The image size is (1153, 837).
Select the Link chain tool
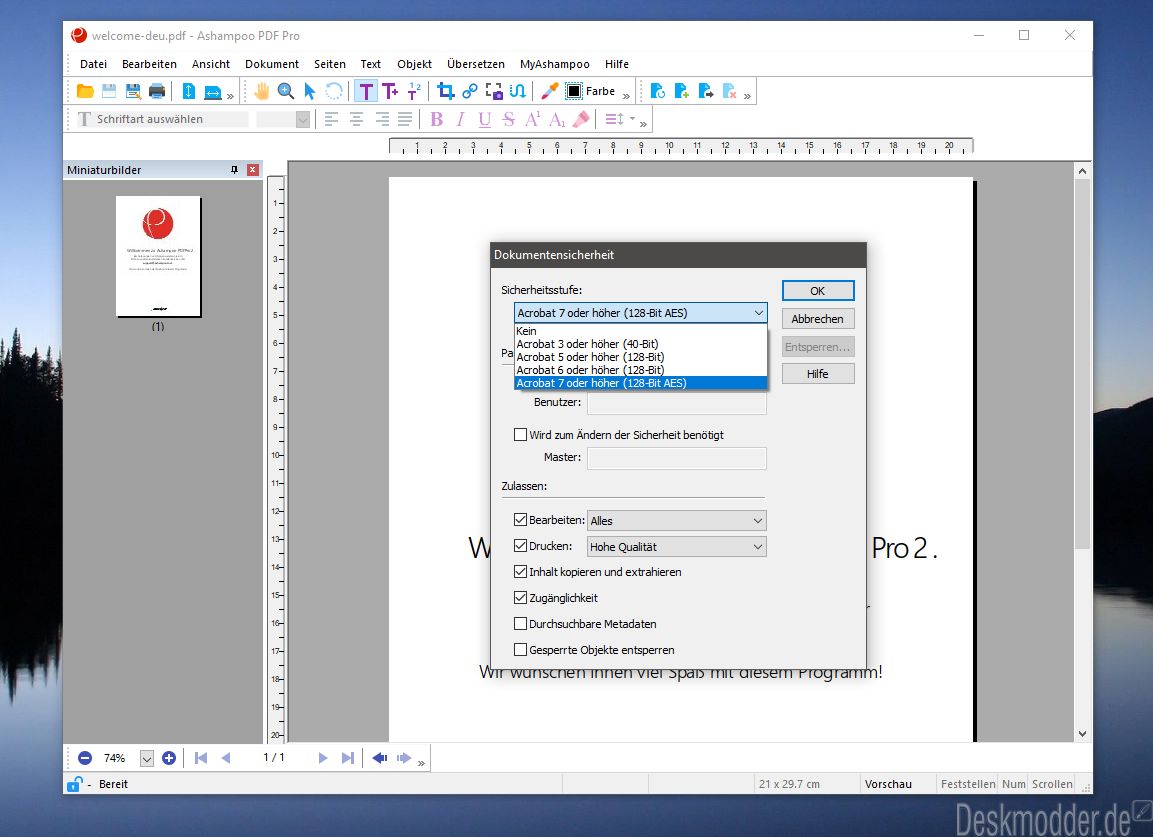[470, 91]
